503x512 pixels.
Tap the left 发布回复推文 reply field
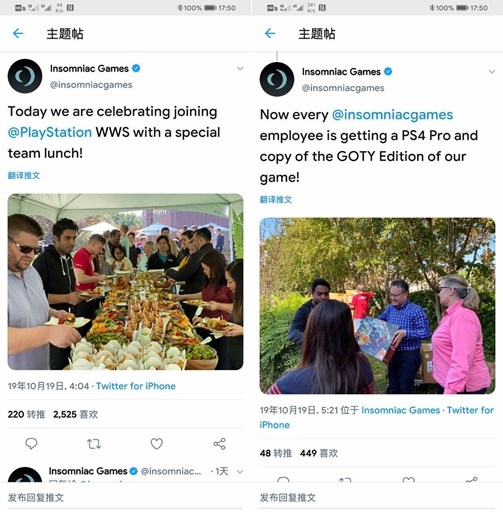(125, 498)
